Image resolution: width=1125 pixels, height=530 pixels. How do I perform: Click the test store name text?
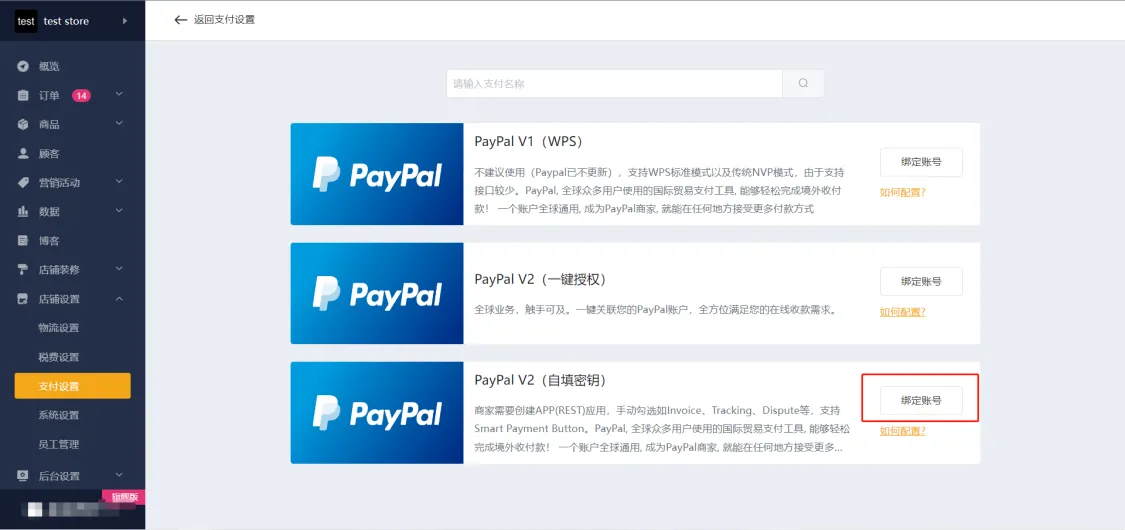66,21
